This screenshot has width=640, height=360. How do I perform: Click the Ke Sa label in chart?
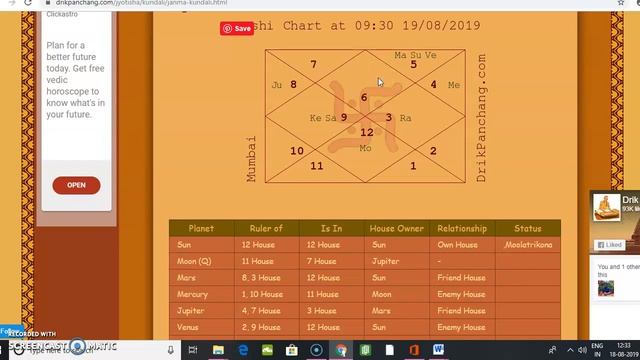323,118
